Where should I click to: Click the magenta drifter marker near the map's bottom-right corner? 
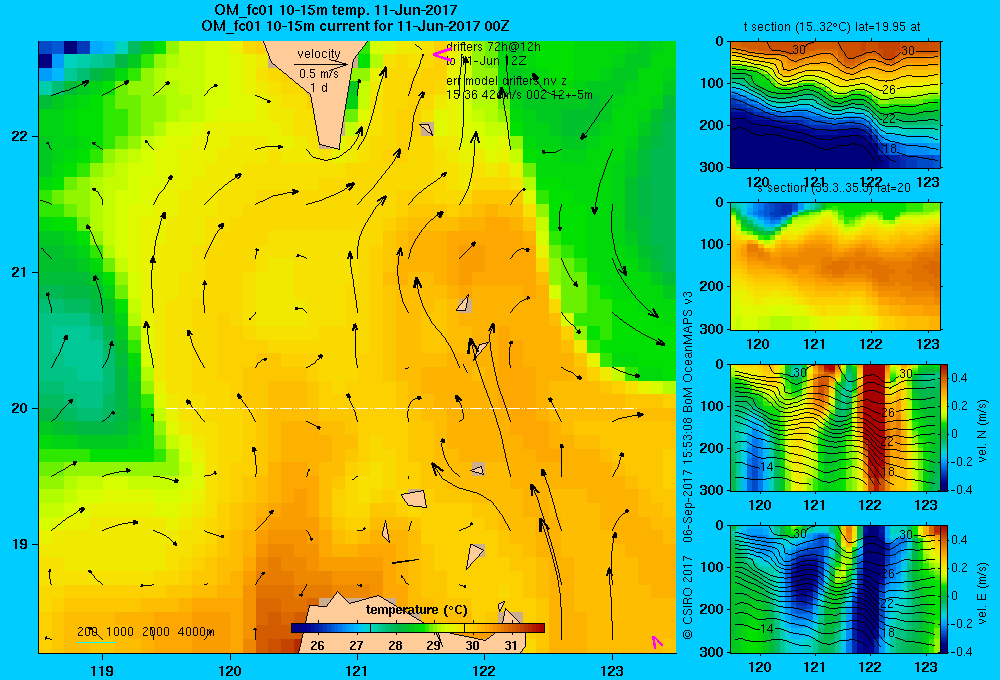point(656,642)
